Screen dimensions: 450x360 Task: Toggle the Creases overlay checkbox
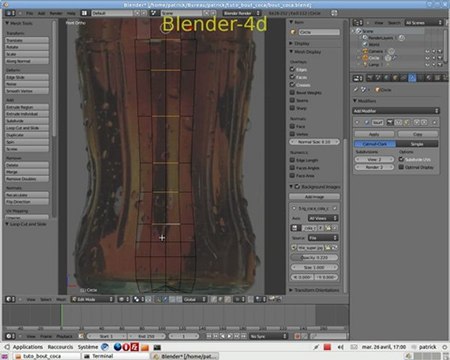click(292, 85)
